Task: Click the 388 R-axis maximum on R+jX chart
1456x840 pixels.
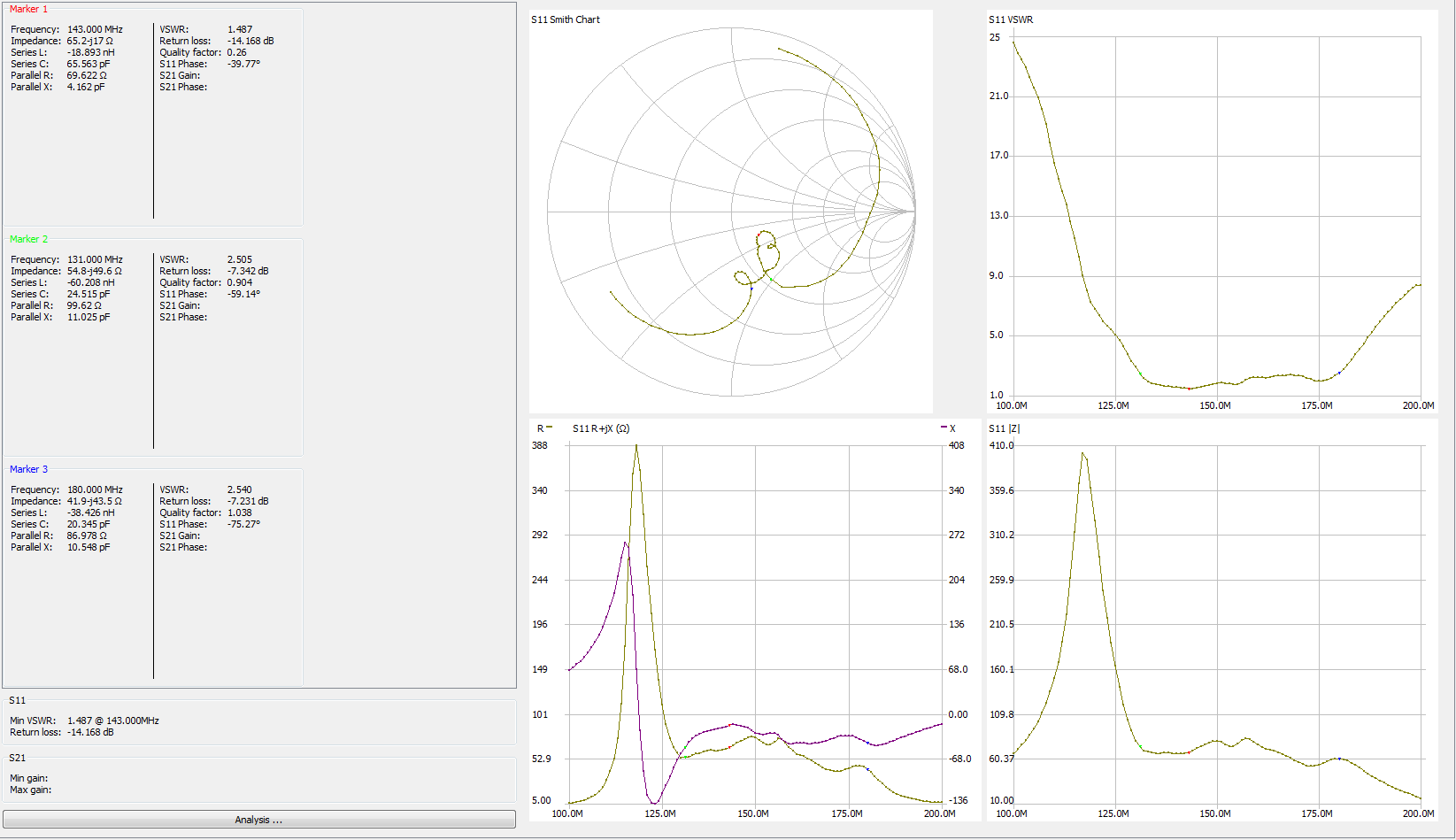Action: point(540,445)
